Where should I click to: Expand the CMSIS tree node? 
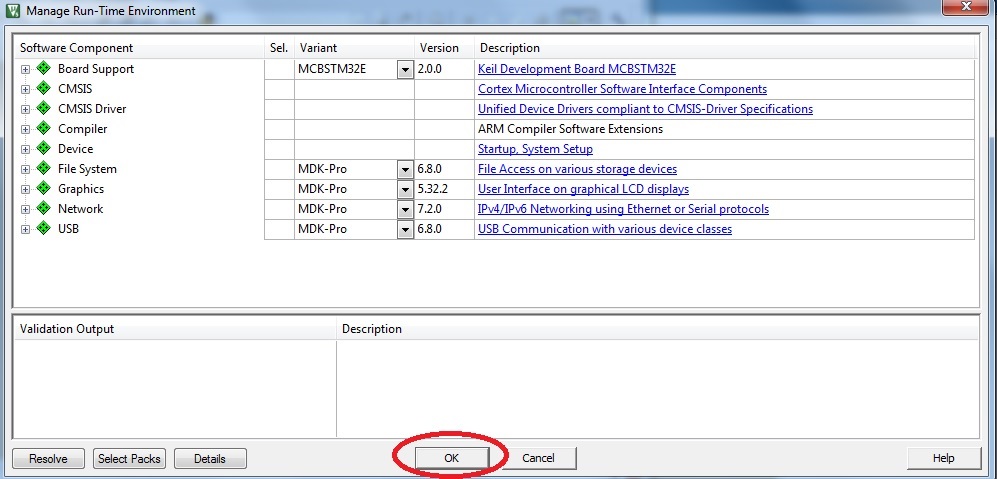click(x=25, y=90)
